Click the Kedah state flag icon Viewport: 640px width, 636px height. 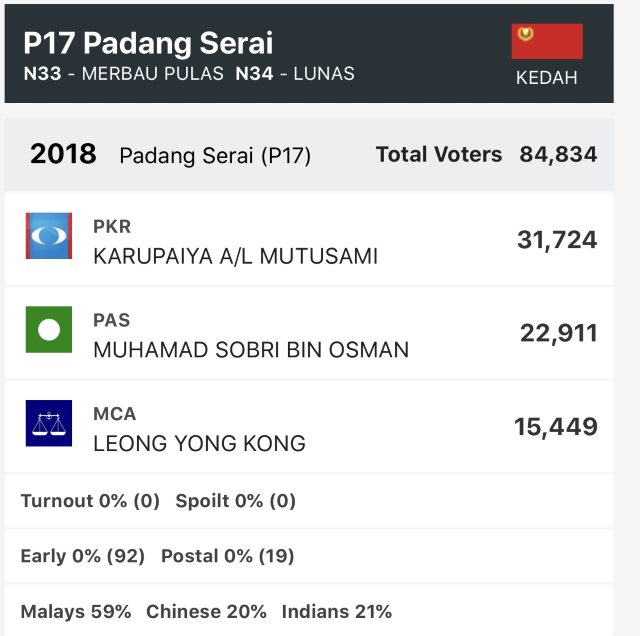[547, 41]
